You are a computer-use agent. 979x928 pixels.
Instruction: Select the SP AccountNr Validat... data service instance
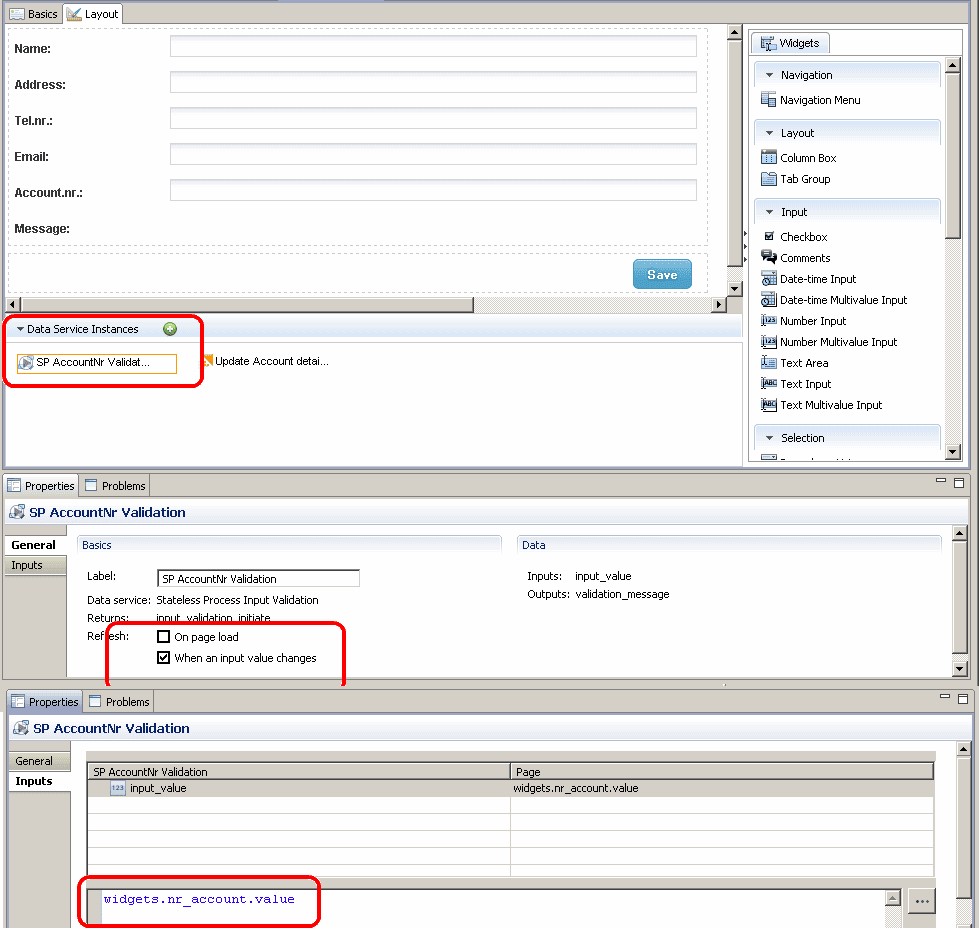pyautogui.click(x=97, y=363)
